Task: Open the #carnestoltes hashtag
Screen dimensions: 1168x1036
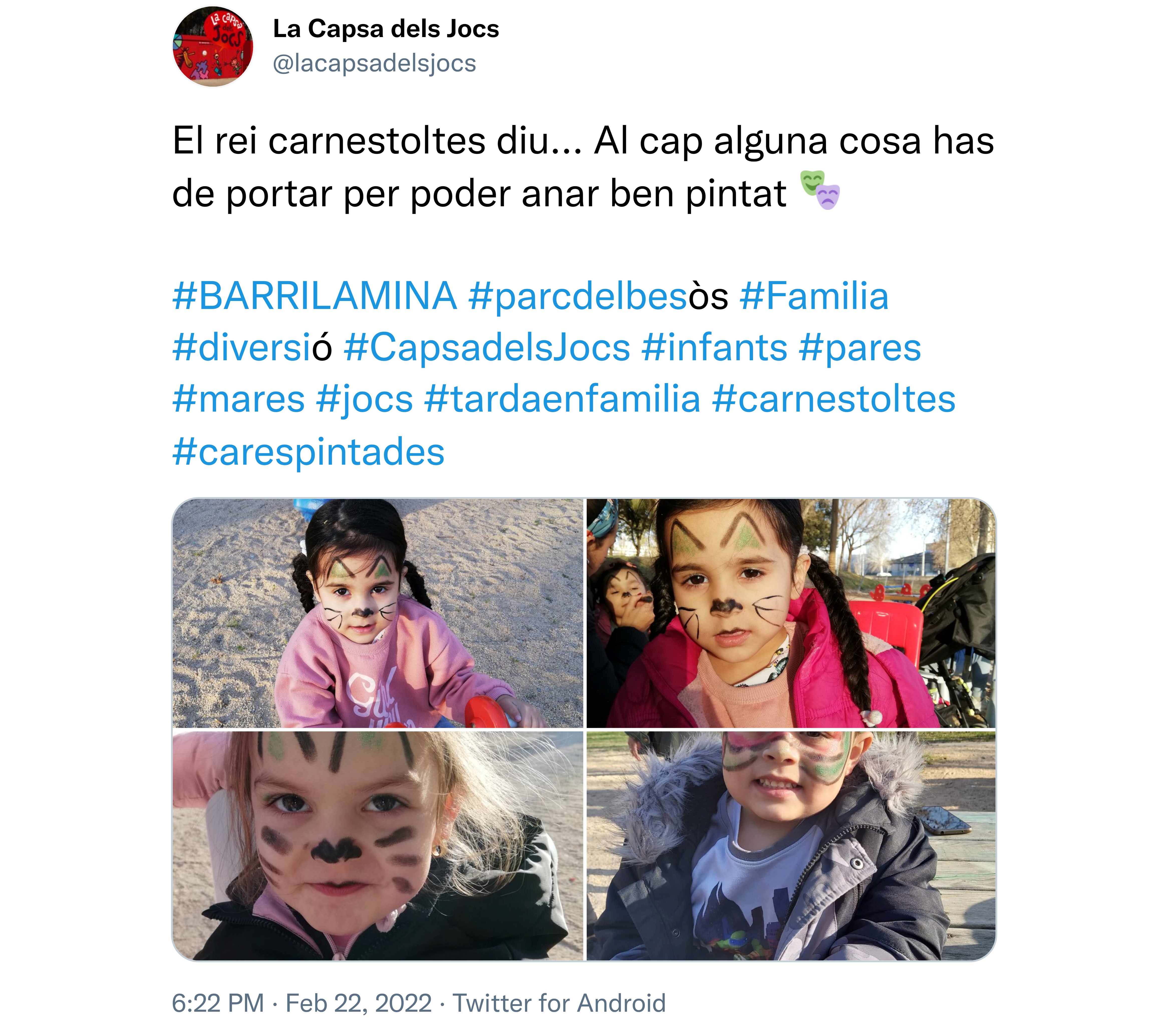Action: tap(834, 399)
